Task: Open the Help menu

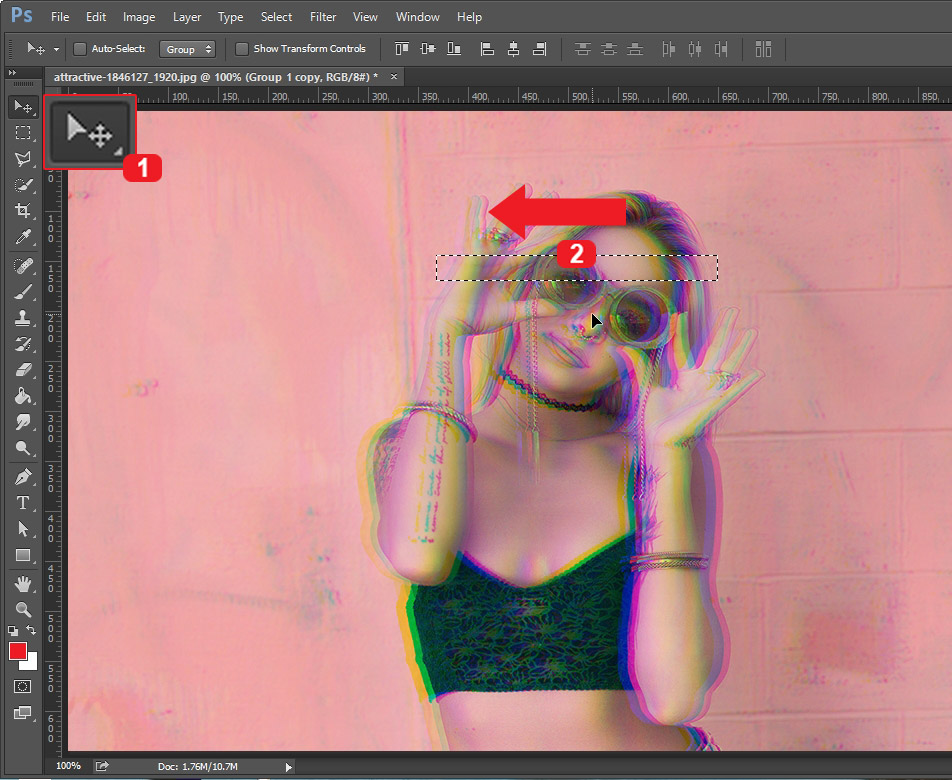Action: point(469,17)
